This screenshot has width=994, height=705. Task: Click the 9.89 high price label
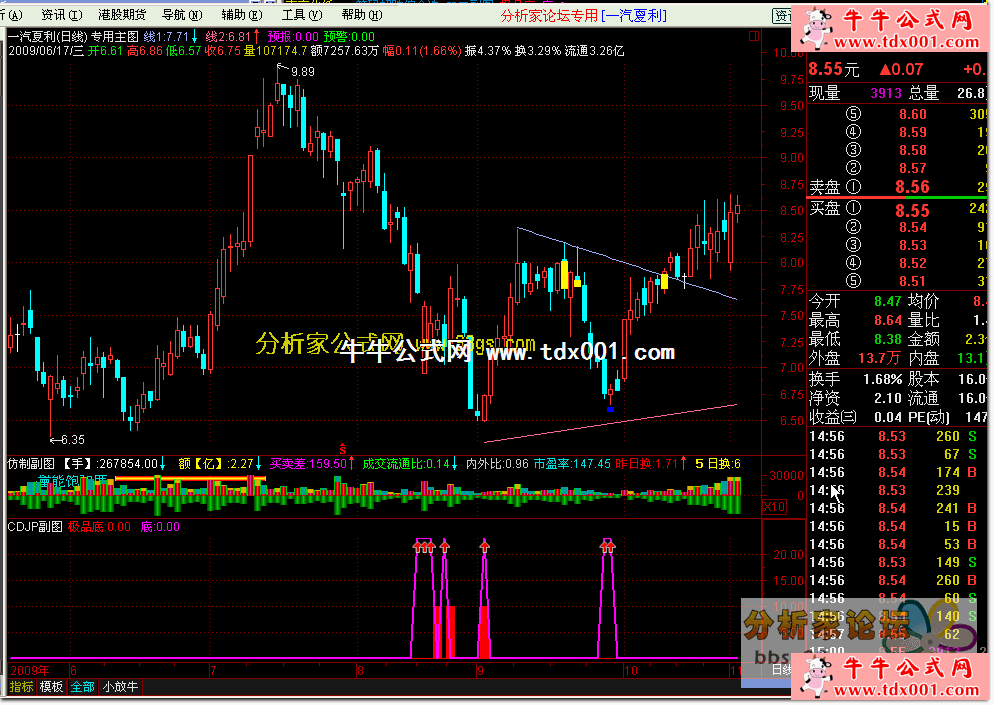point(302,72)
